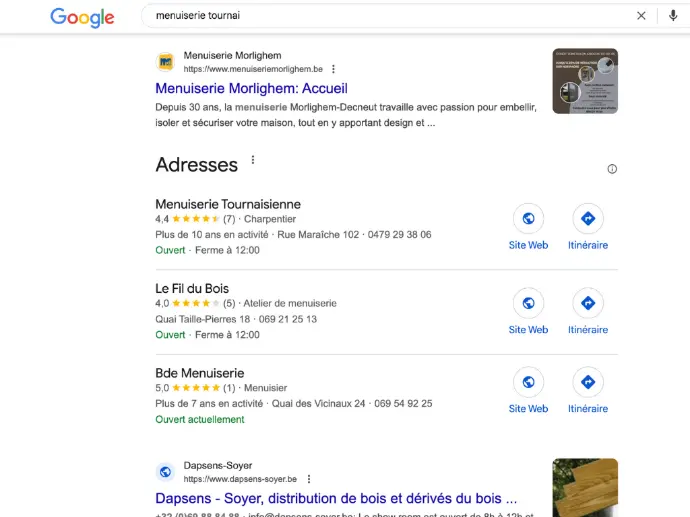Image resolution: width=690 pixels, height=517 pixels.
Task: Click the Menuiserie Morlighem favicon
Action: 165,62
